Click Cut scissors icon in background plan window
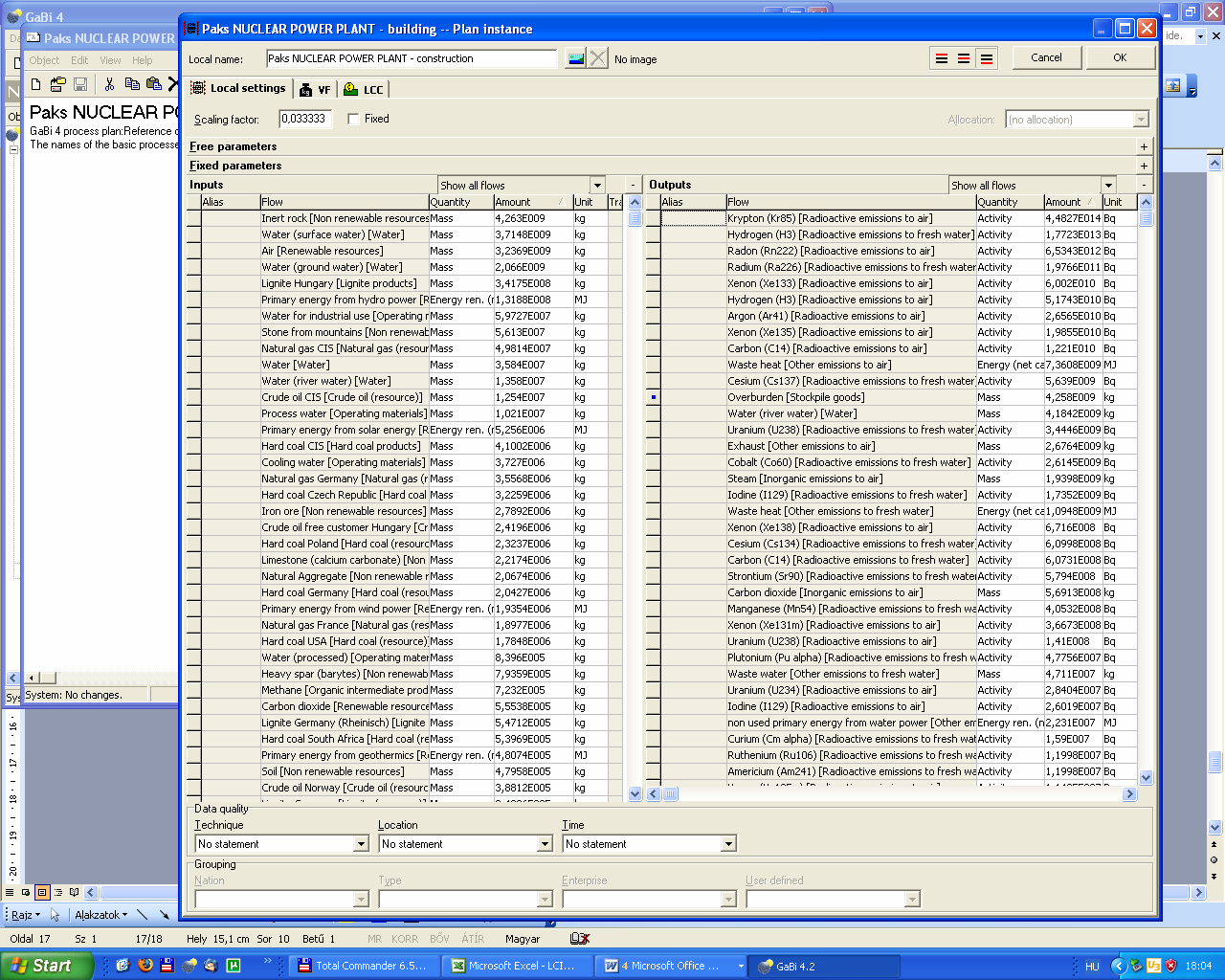 (109, 84)
